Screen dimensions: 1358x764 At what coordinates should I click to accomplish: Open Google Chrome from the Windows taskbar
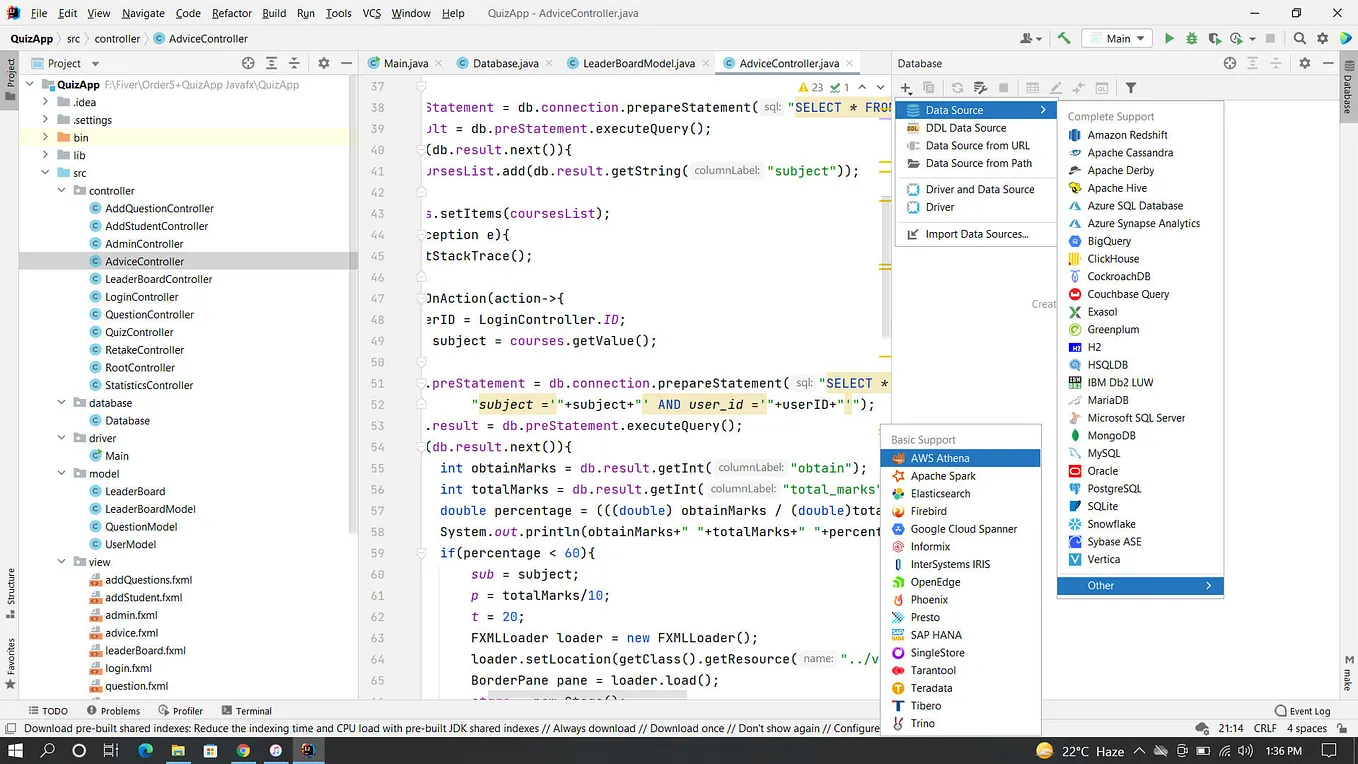pyautogui.click(x=243, y=750)
